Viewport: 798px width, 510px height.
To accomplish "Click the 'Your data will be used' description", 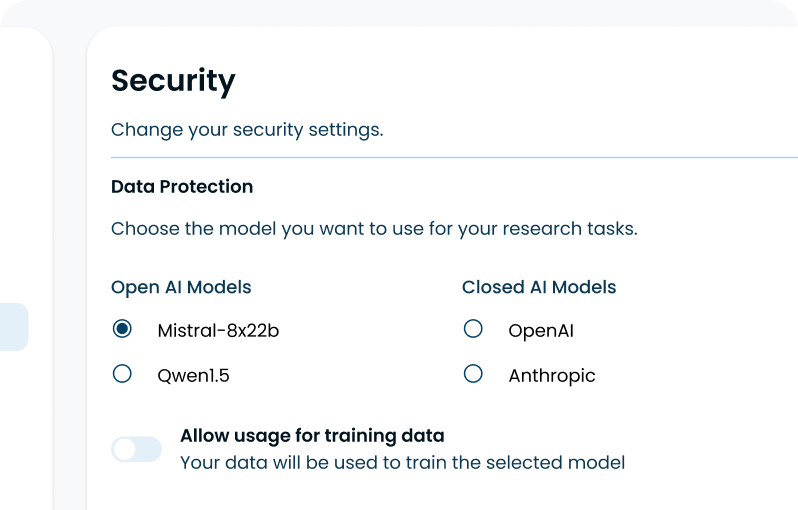I will (x=403, y=463).
